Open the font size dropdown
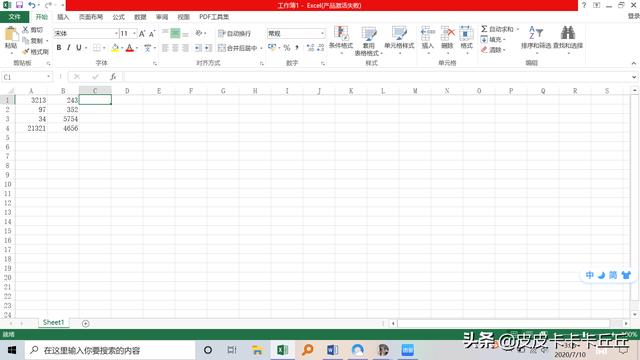 [x=134, y=33]
